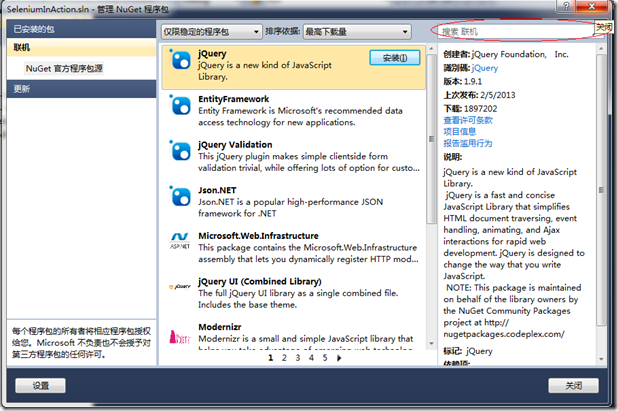Click the package list scroll up arrow
Screen dimensions: 618x411
[432, 48]
